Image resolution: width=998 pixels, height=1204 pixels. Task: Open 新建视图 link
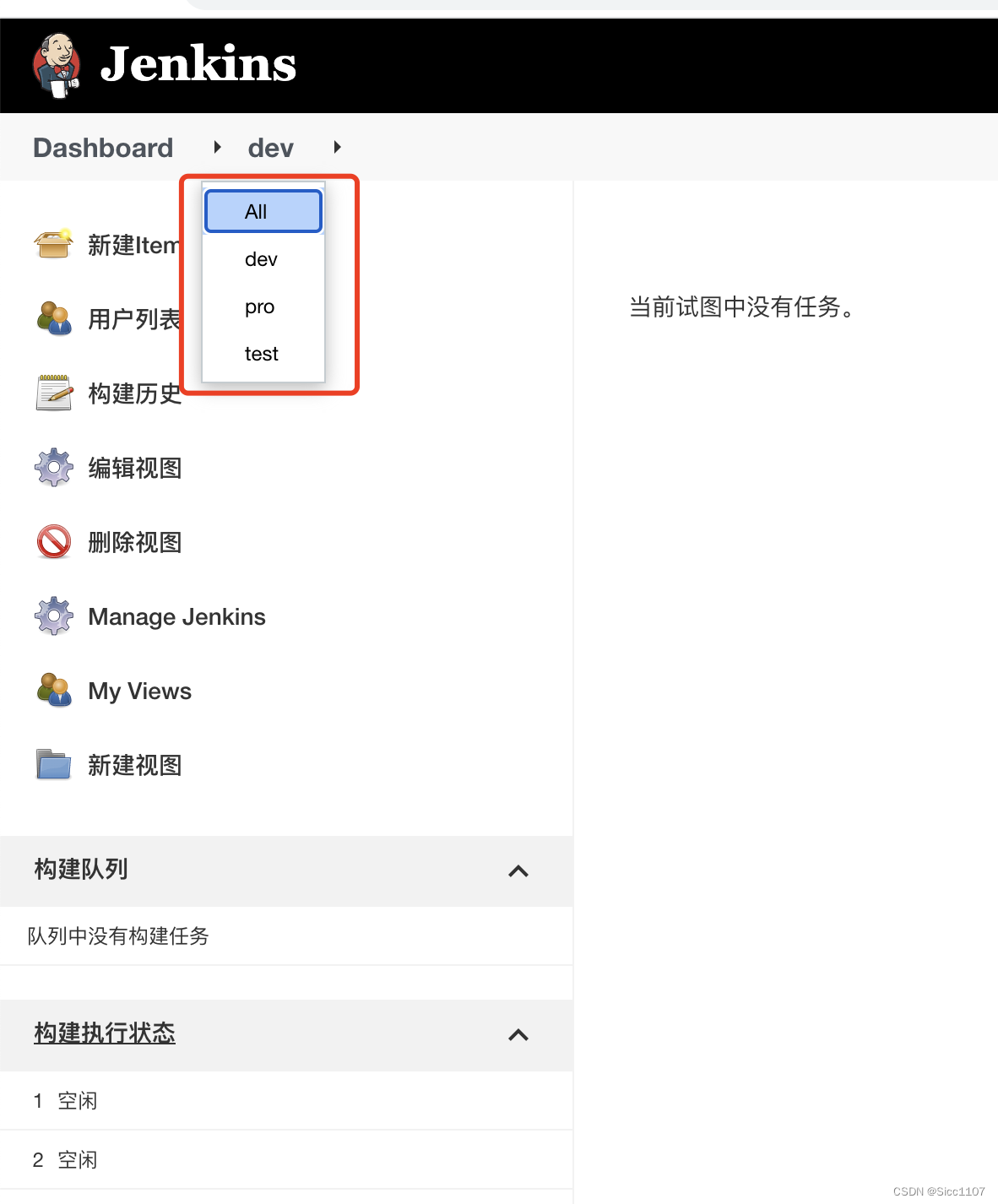[135, 765]
